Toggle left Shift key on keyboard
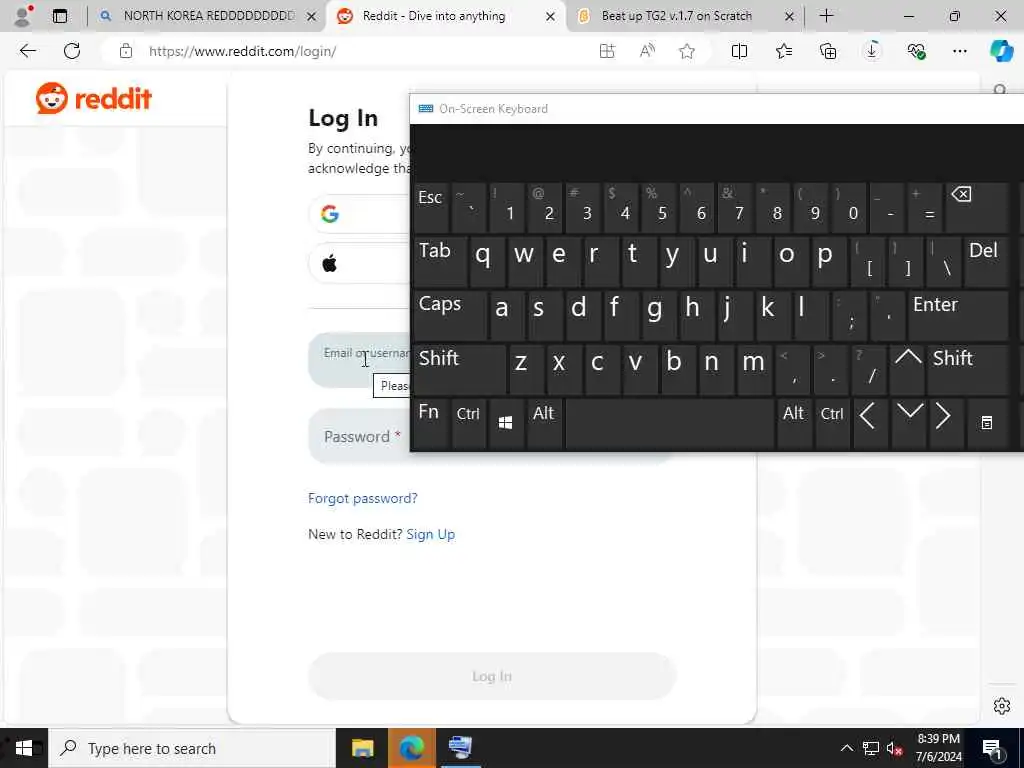Viewport: 1024px width, 768px height. 459,370
